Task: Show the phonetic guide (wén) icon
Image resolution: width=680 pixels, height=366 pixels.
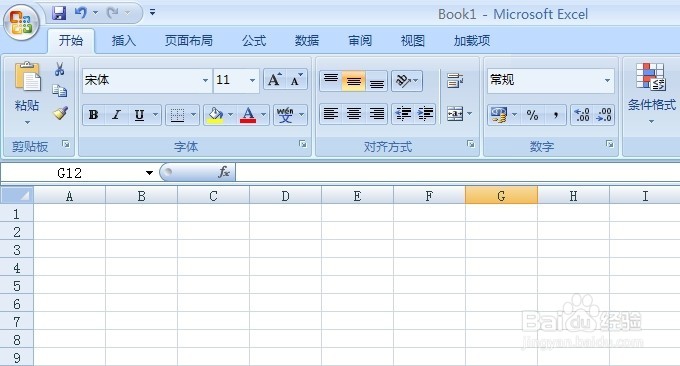Action: click(x=285, y=115)
